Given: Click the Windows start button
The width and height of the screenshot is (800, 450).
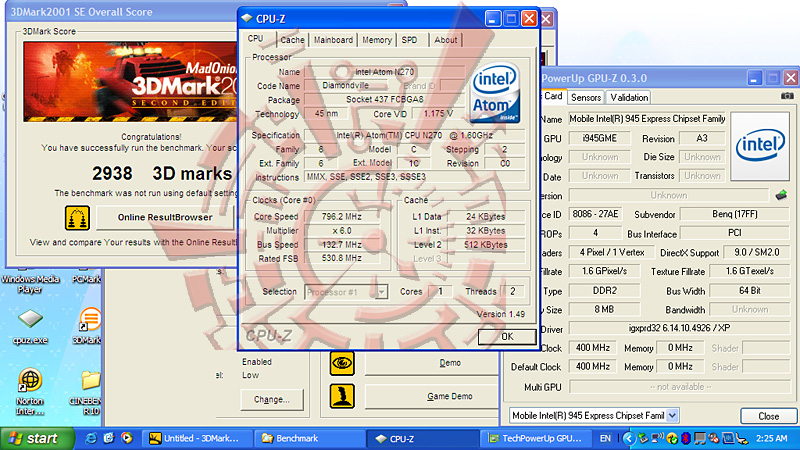Looking at the screenshot, I should point(37,438).
